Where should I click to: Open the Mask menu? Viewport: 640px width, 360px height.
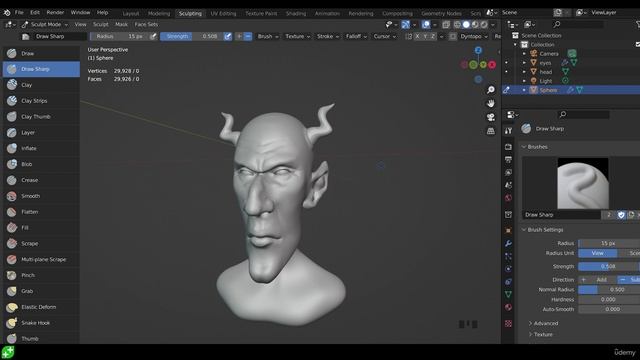point(121,24)
